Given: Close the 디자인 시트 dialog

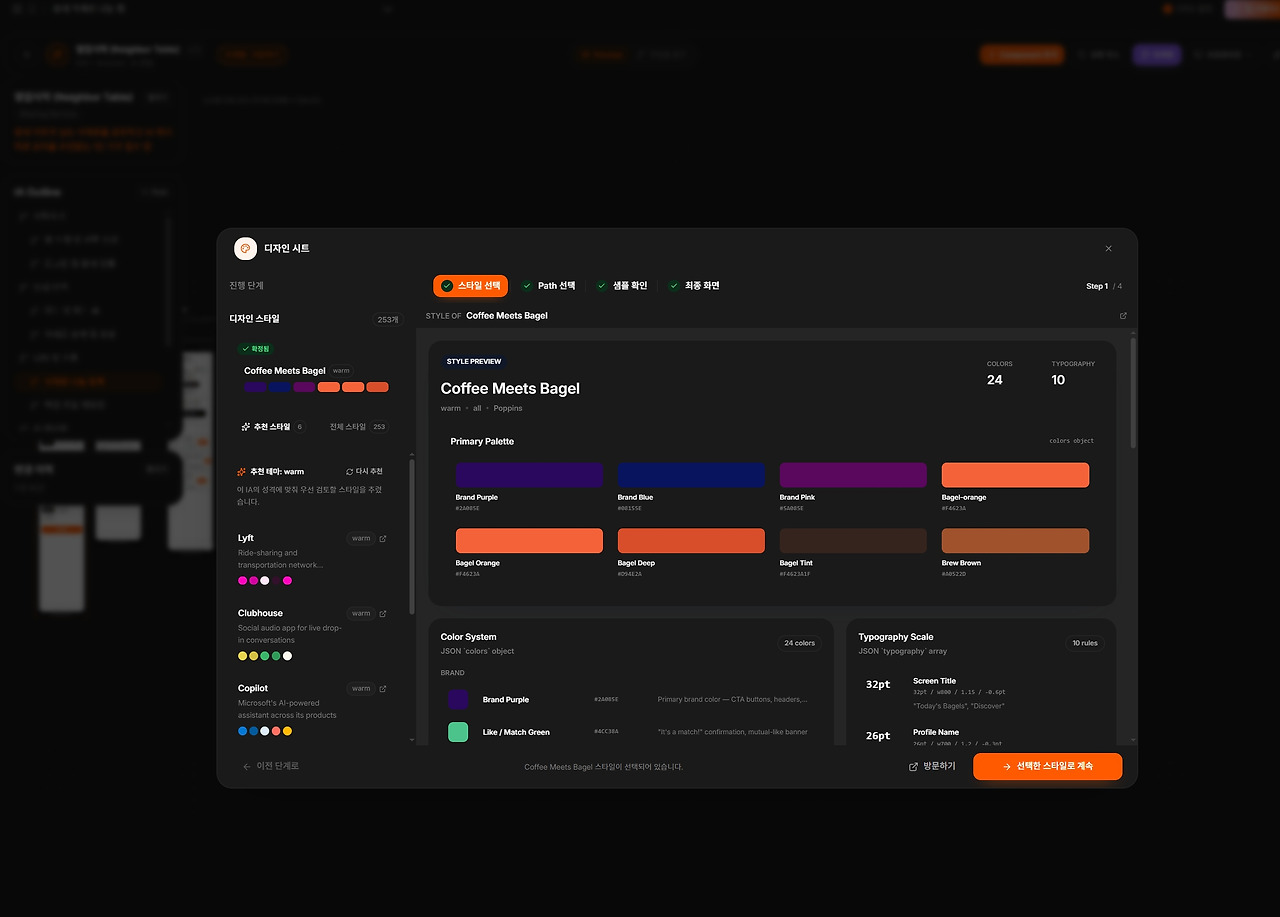Looking at the screenshot, I should (1108, 248).
